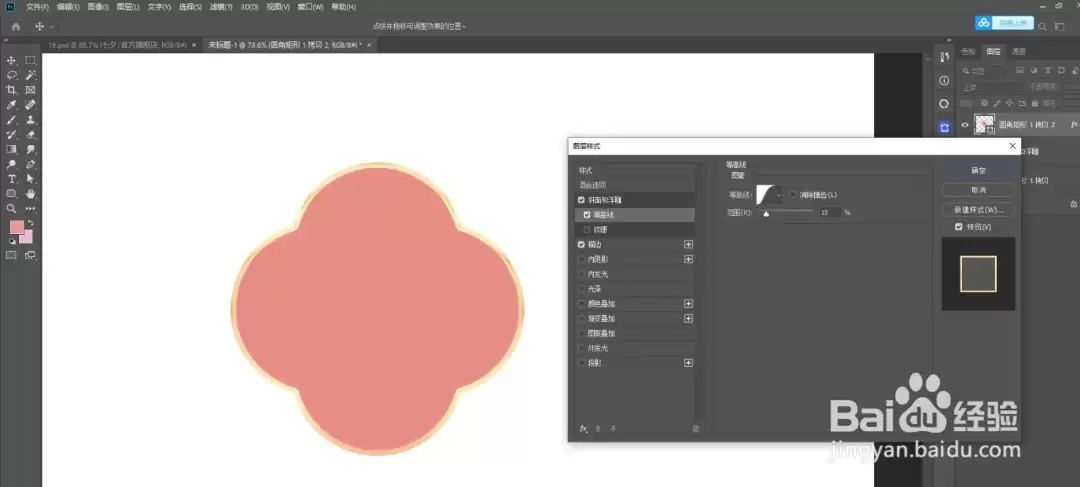Screen dimensions: 1080x487
Task: Select the Eyedropper tool
Action: point(12,105)
